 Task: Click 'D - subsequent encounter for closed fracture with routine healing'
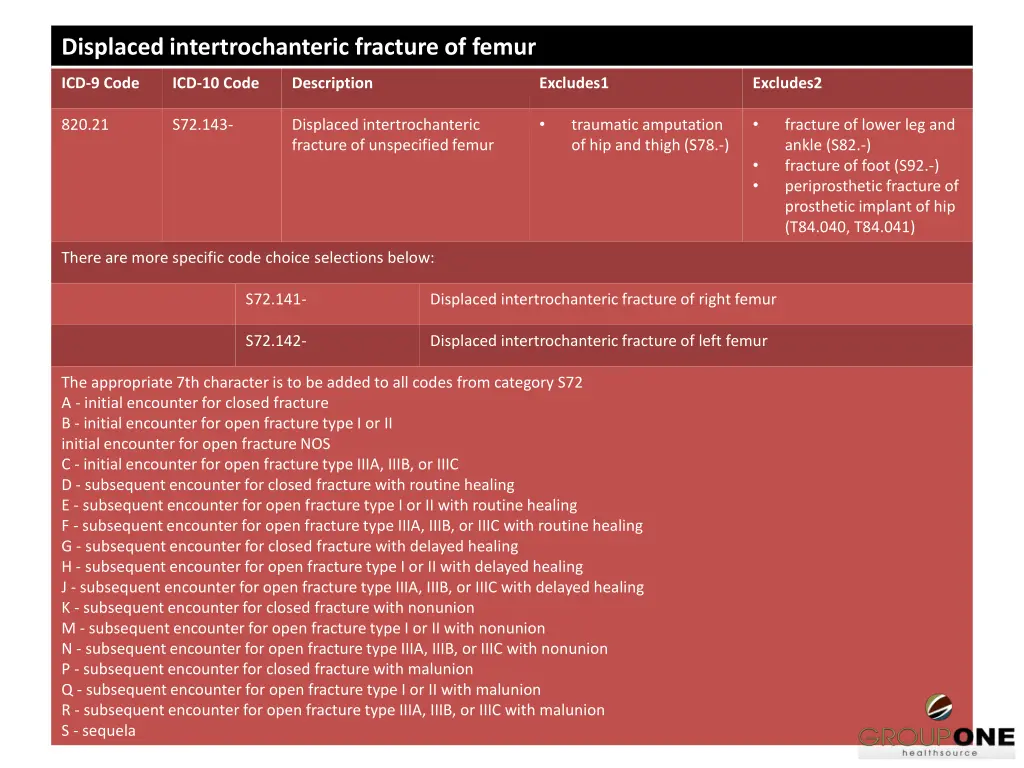288,485
